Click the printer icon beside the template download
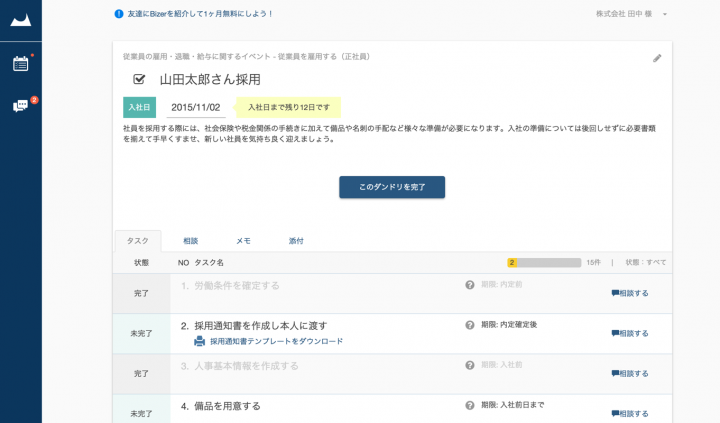 (199, 341)
